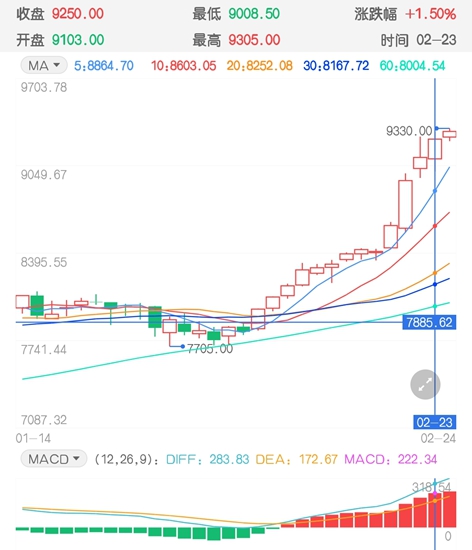Screen dimensions: 472x550
Task: Tap the fullscreen expand chart icon
Action: 425,385
